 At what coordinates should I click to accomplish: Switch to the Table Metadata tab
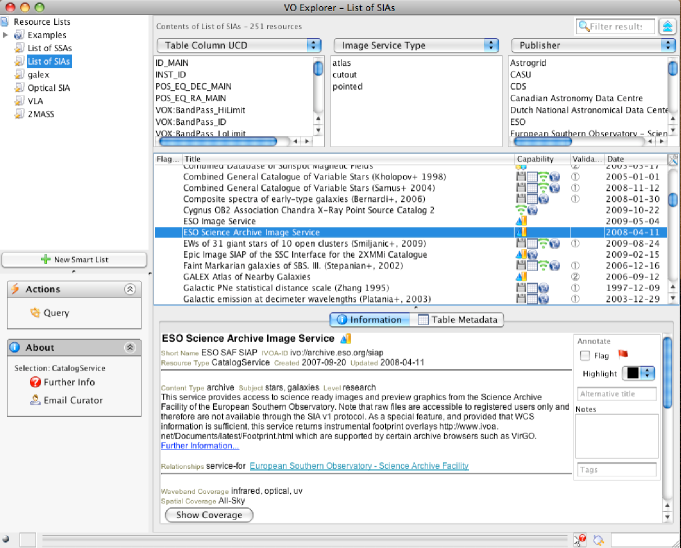coord(459,320)
